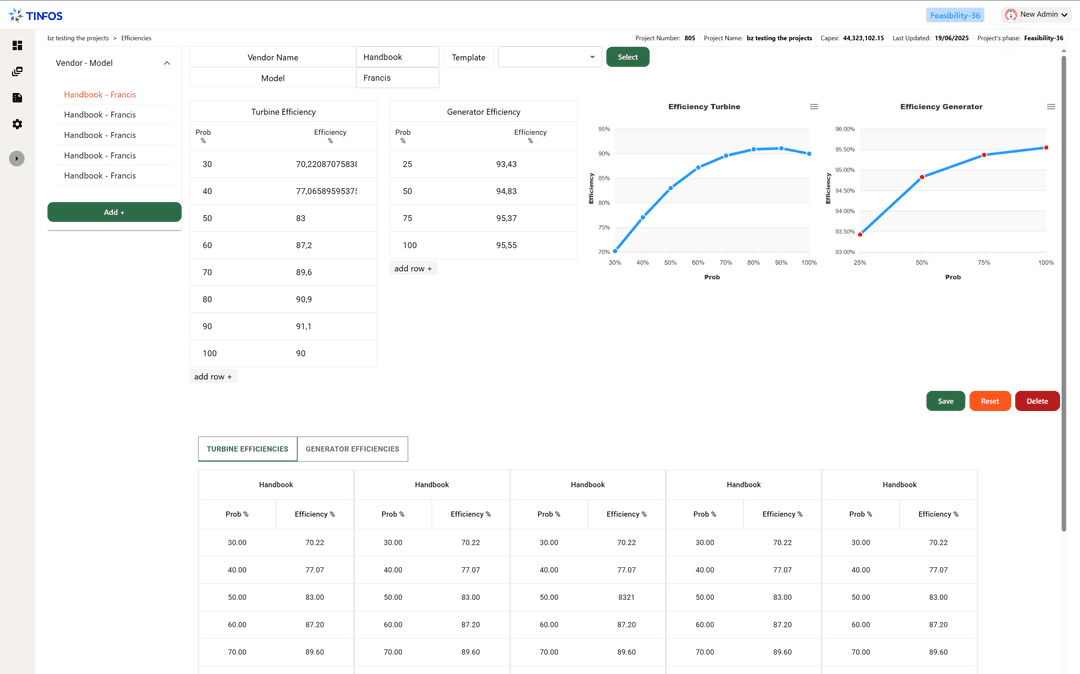Viewport: 1080px width, 674px height.
Task: Select the Turbine Efficiencies tab
Action: point(247,449)
